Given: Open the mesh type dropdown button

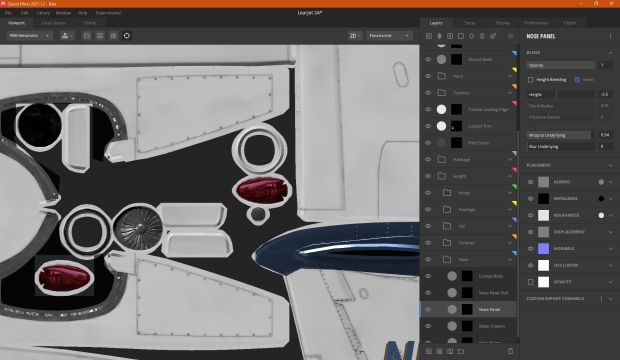Looking at the screenshot, I should tap(67, 36).
